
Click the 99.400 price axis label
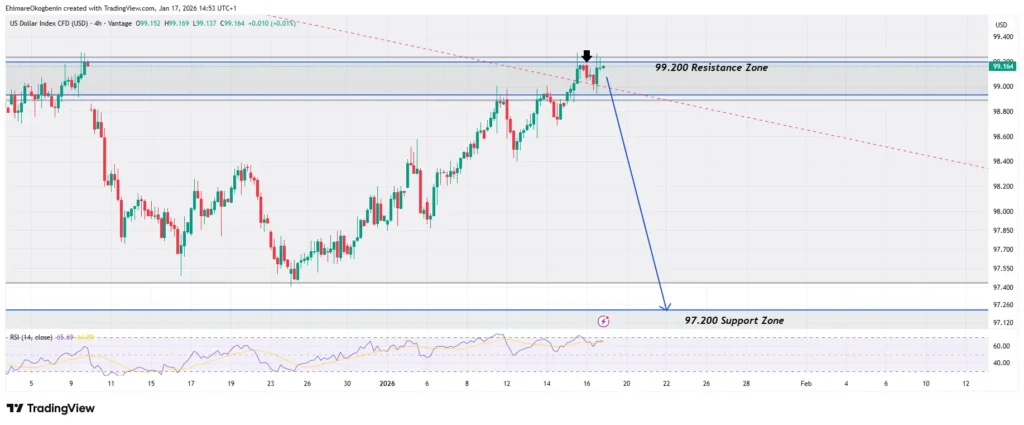click(x=1002, y=37)
